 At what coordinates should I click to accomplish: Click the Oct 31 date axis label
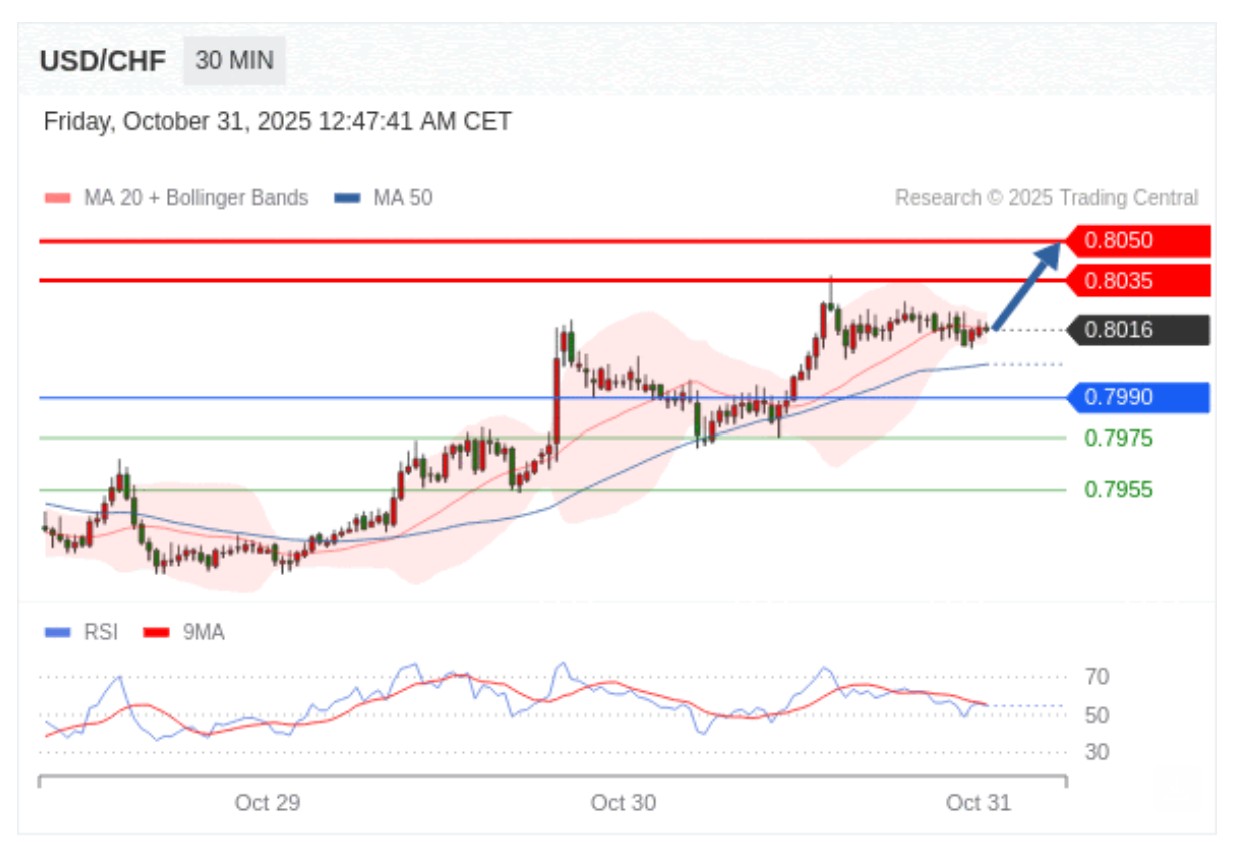[978, 803]
